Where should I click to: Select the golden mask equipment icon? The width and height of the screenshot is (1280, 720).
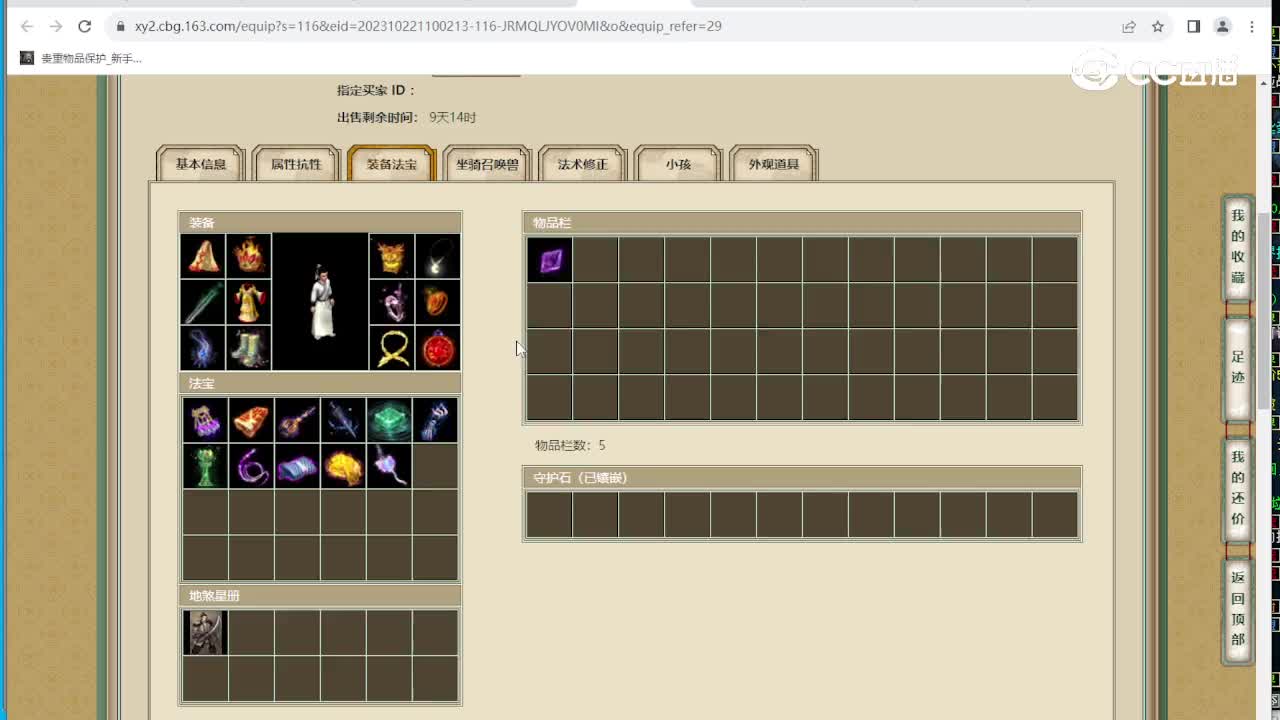[x=391, y=256]
